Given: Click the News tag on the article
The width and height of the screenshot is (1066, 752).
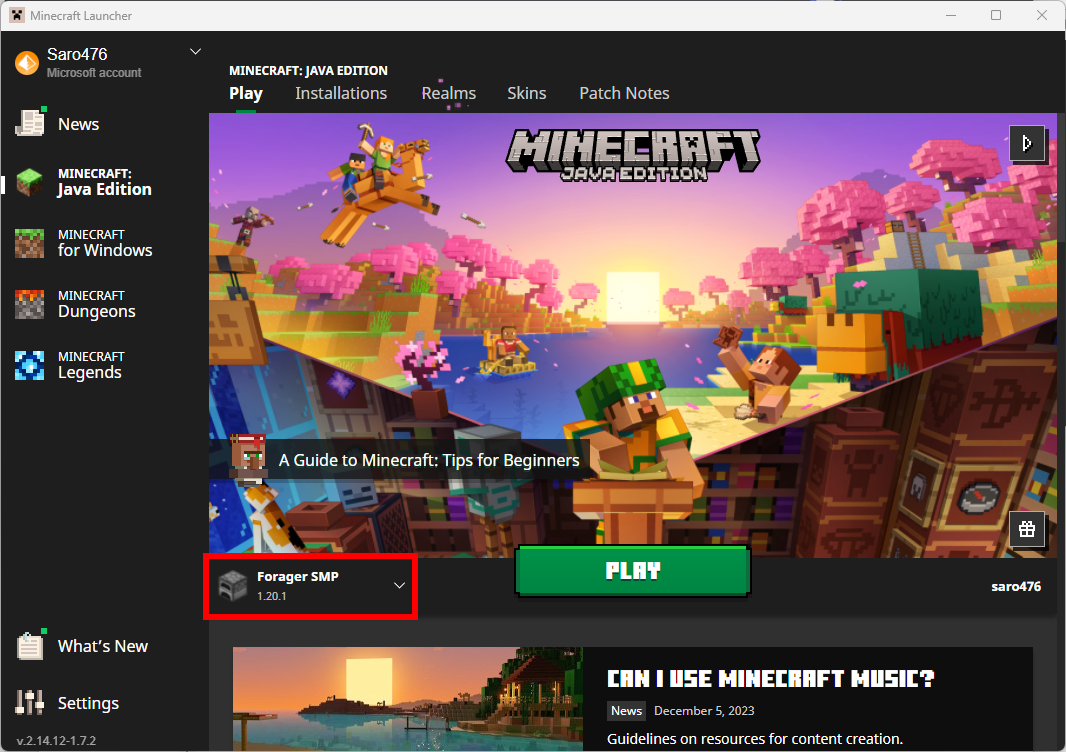Looking at the screenshot, I should [626, 711].
